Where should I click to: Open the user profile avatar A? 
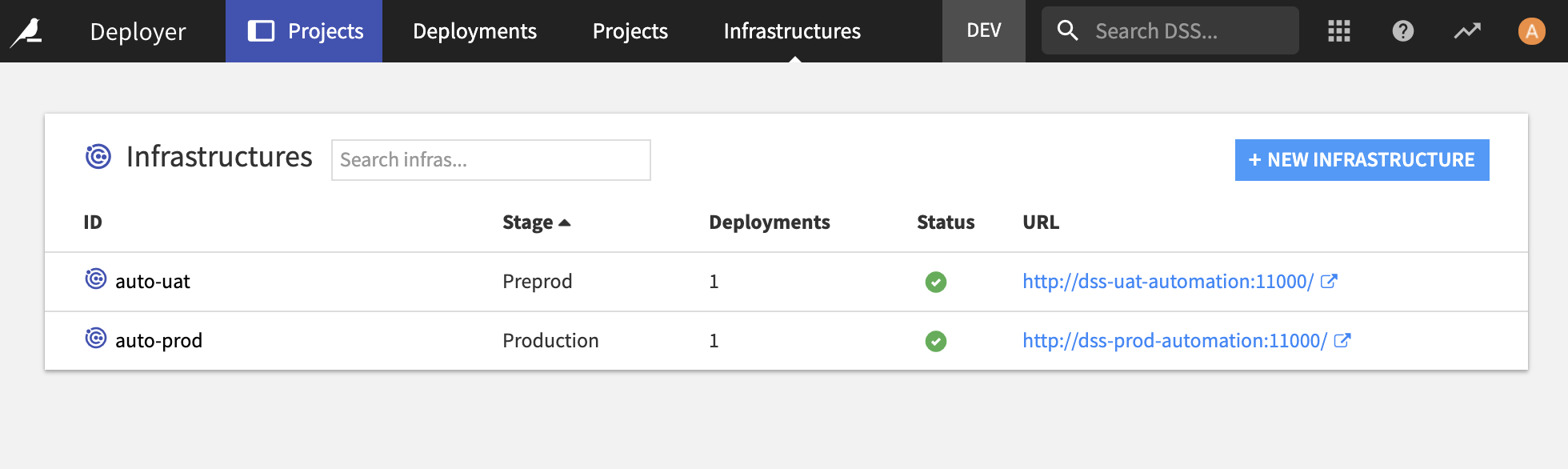(1531, 31)
